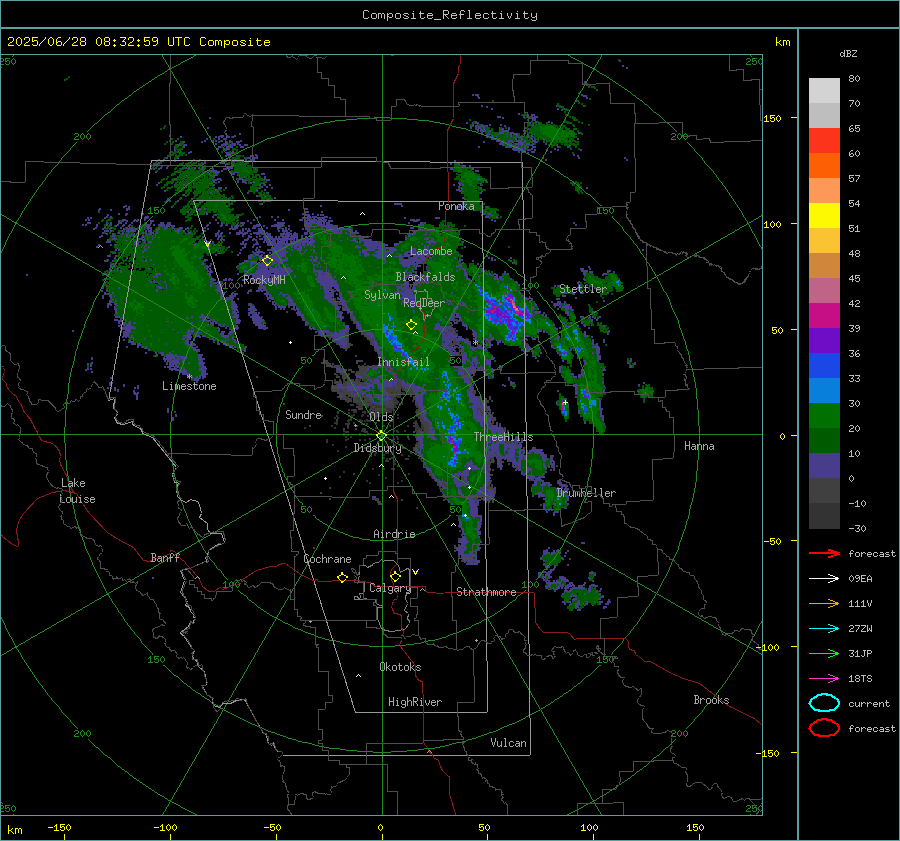
Task: Click the red forecast ellipse legend icon
Action: pos(824,727)
